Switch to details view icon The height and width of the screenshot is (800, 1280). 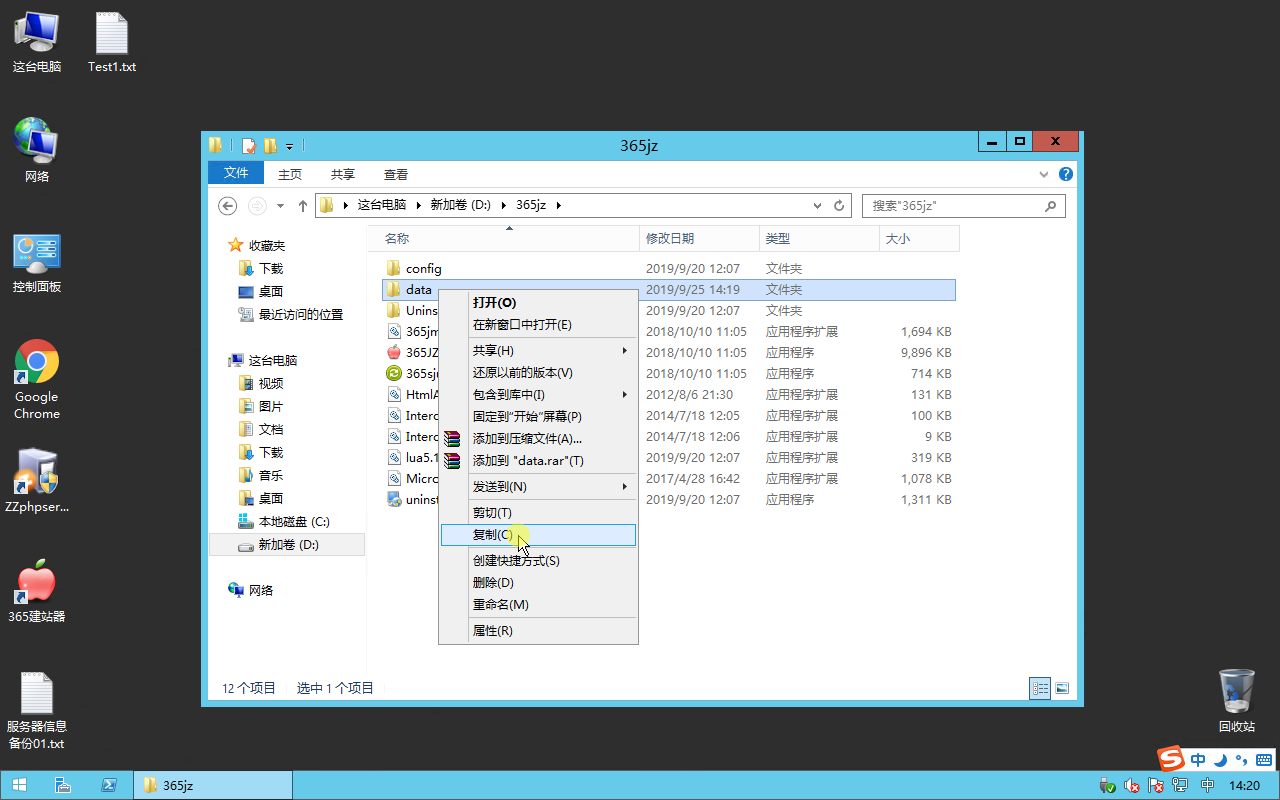point(1040,688)
